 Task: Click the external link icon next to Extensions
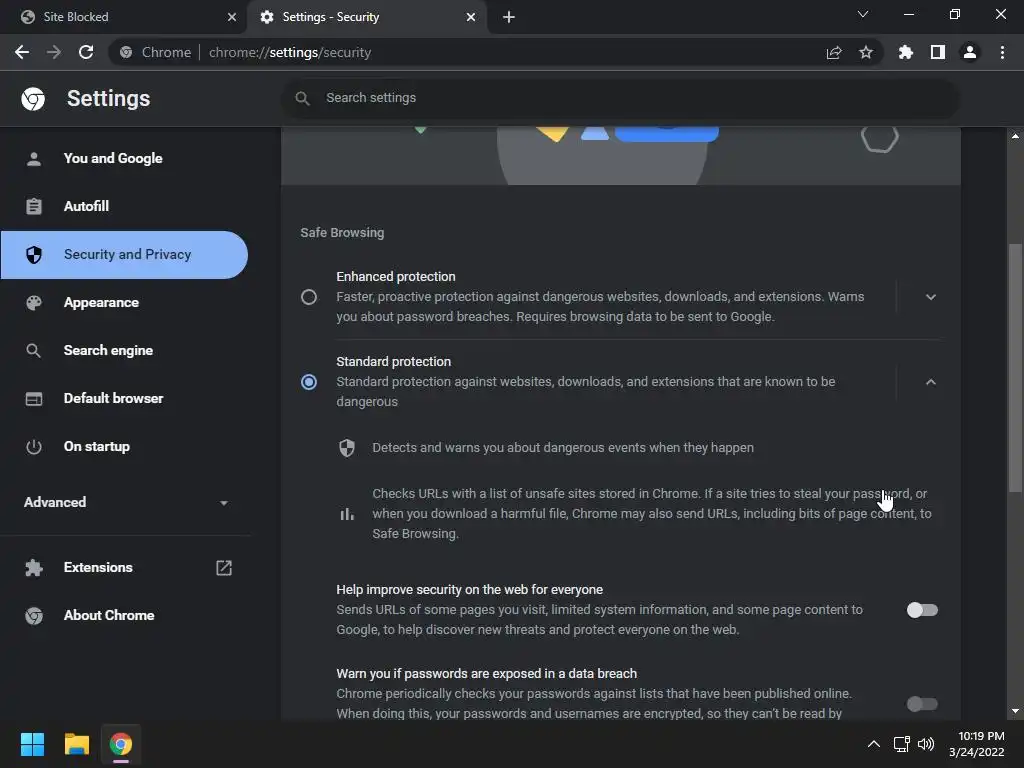[x=224, y=568]
